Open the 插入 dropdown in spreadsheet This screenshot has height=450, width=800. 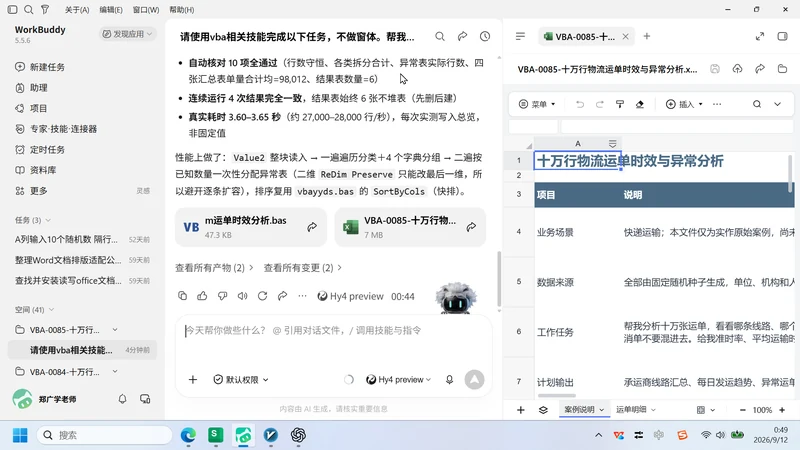click(684, 104)
